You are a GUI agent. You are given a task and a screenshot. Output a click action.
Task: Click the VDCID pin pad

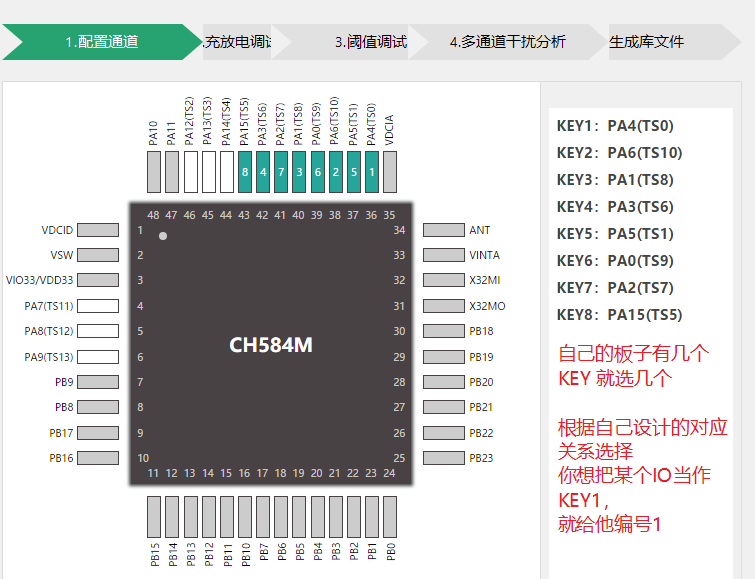pos(98,230)
